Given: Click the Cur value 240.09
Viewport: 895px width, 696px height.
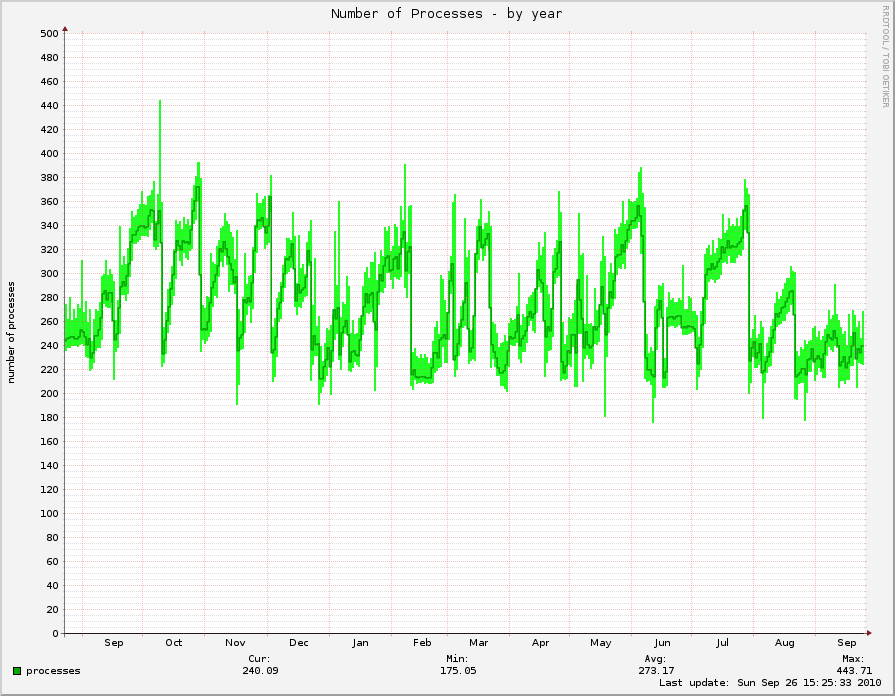Looking at the screenshot, I should pos(260,670).
